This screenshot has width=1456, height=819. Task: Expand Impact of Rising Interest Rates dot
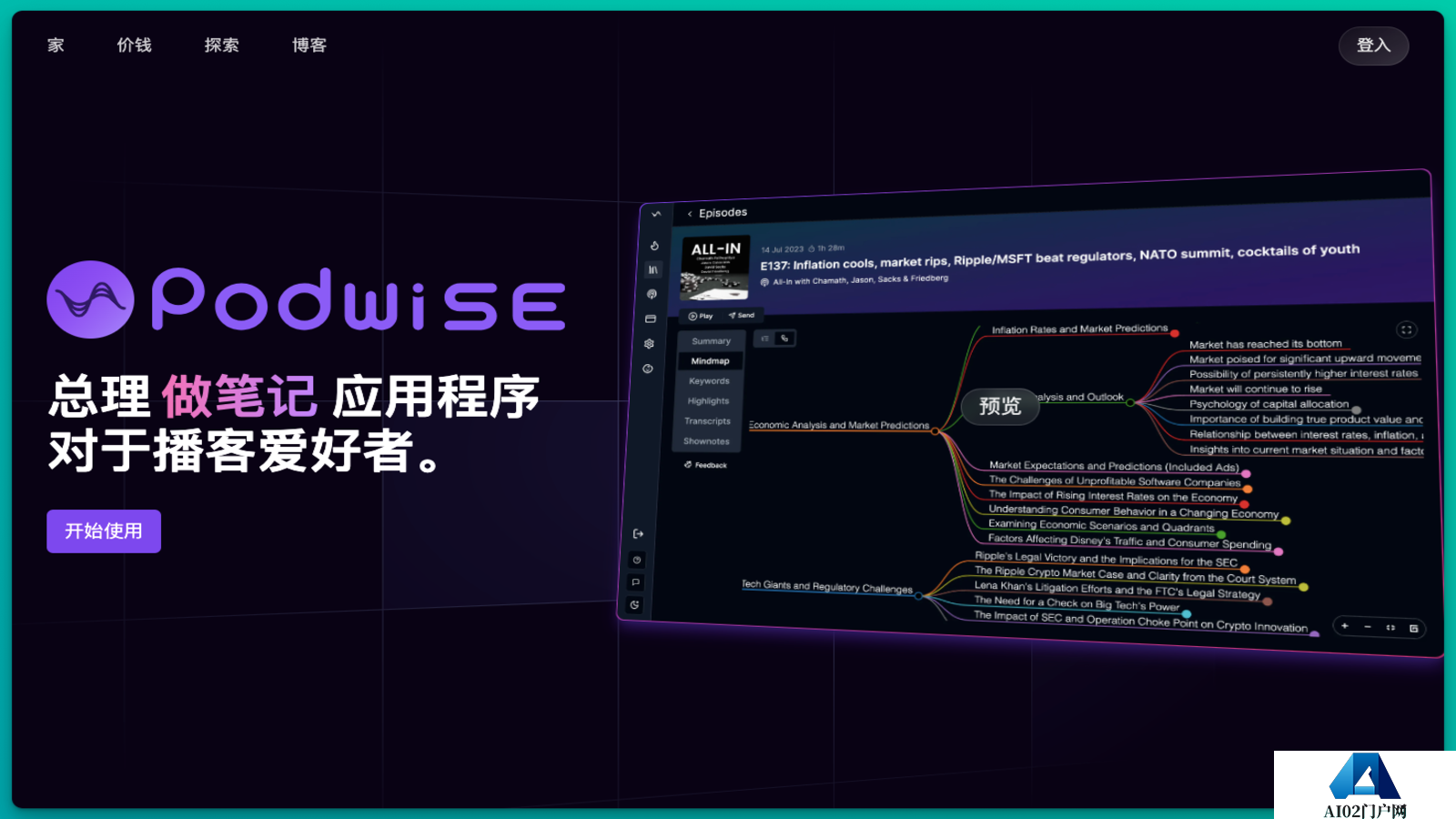point(1244,503)
